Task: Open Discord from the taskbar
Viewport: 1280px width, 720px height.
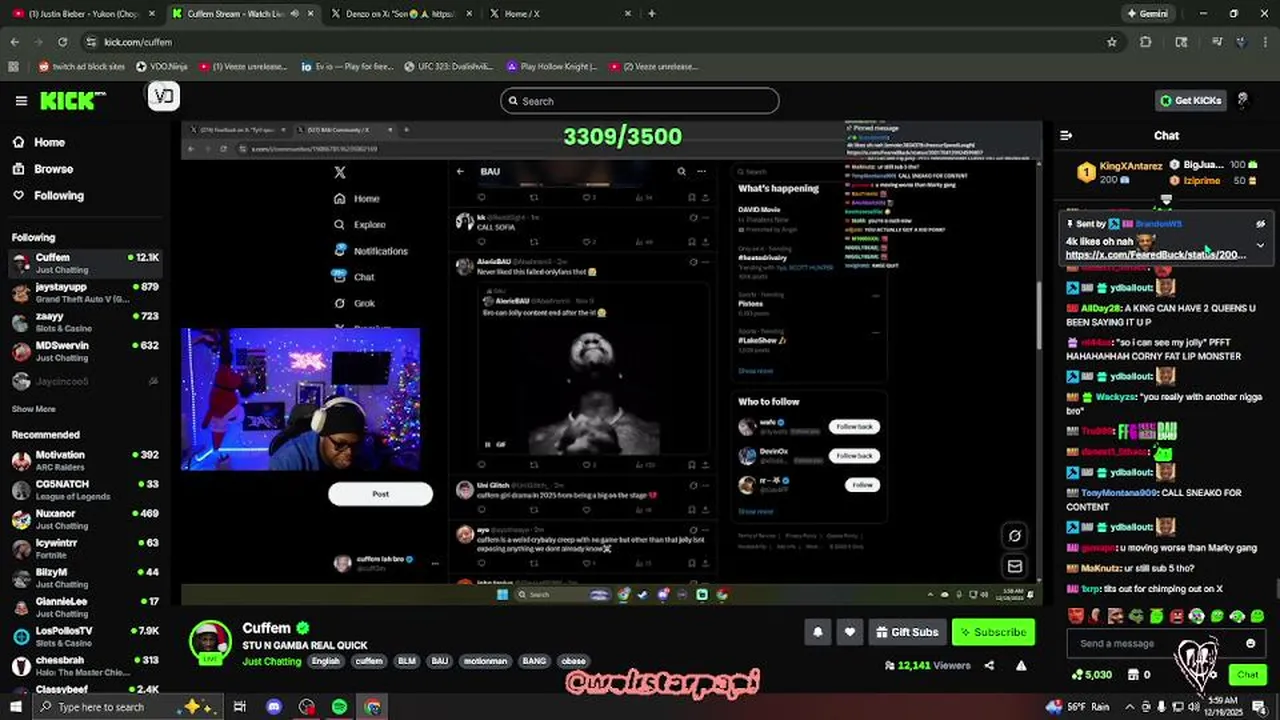Action: [274, 707]
